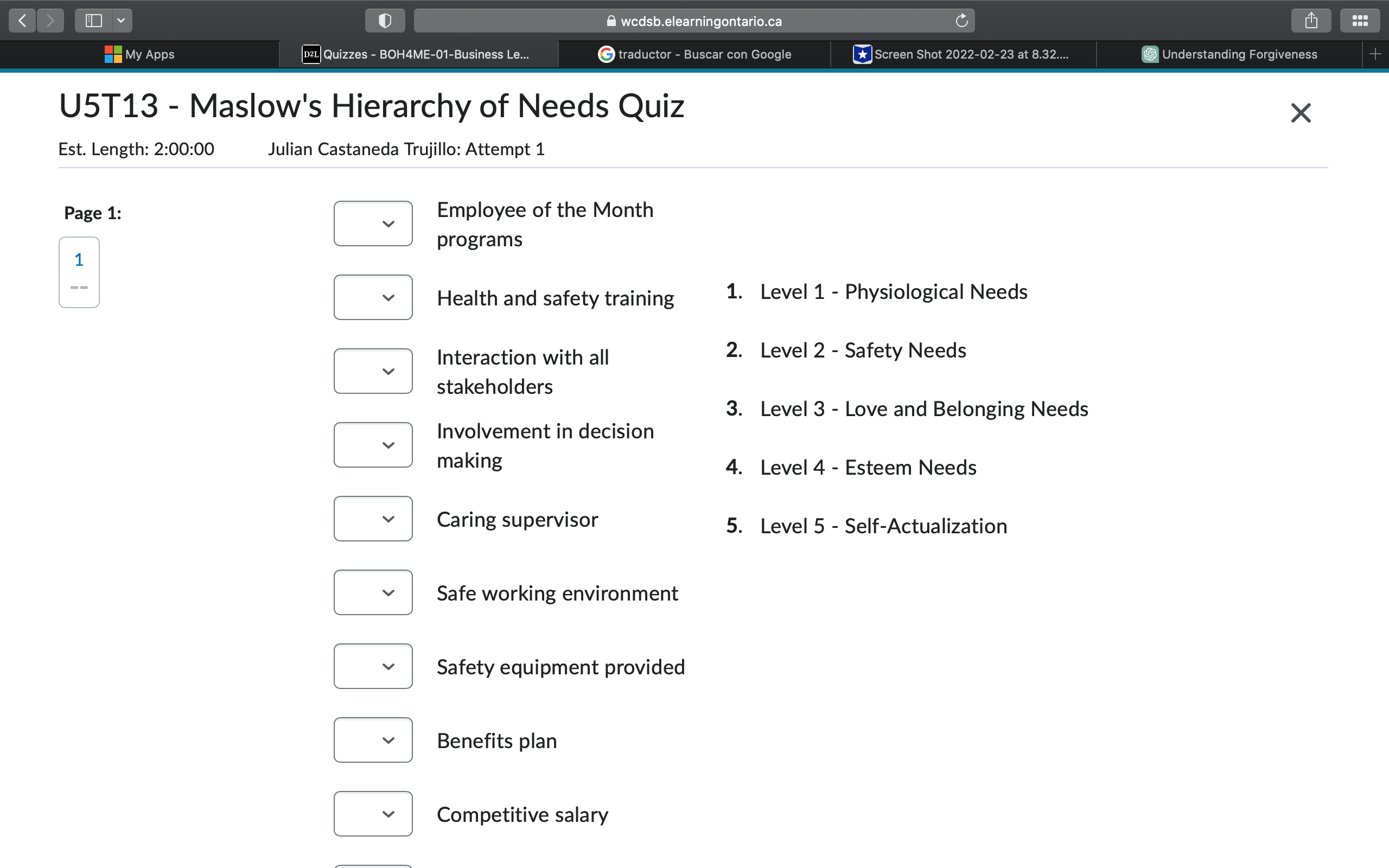1389x868 pixels.
Task: Reload the page with refresh icon
Action: [961, 21]
